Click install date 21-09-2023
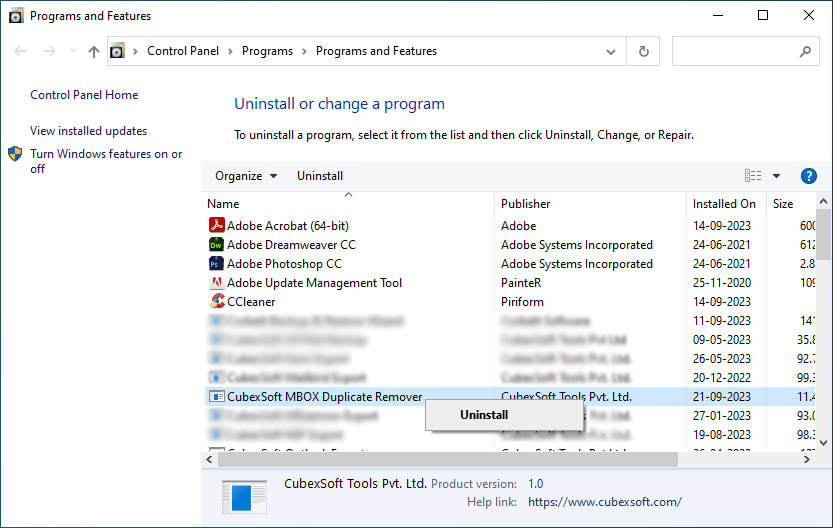Viewport: 833px width, 528px height. point(721,397)
